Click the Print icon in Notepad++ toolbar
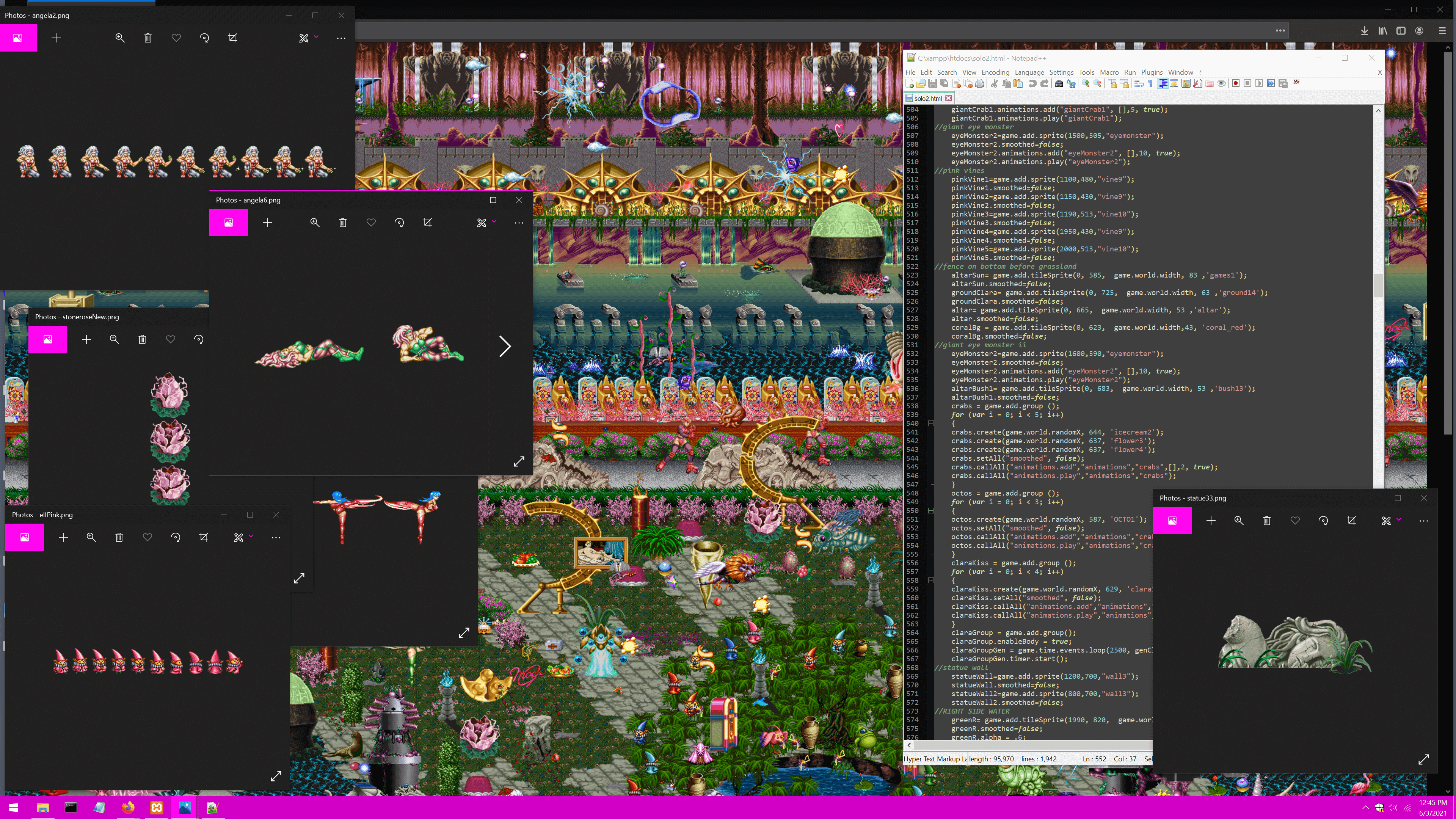The width and height of the screenshot is (1456, 819). pyautogui.click(x=979, y=84)
